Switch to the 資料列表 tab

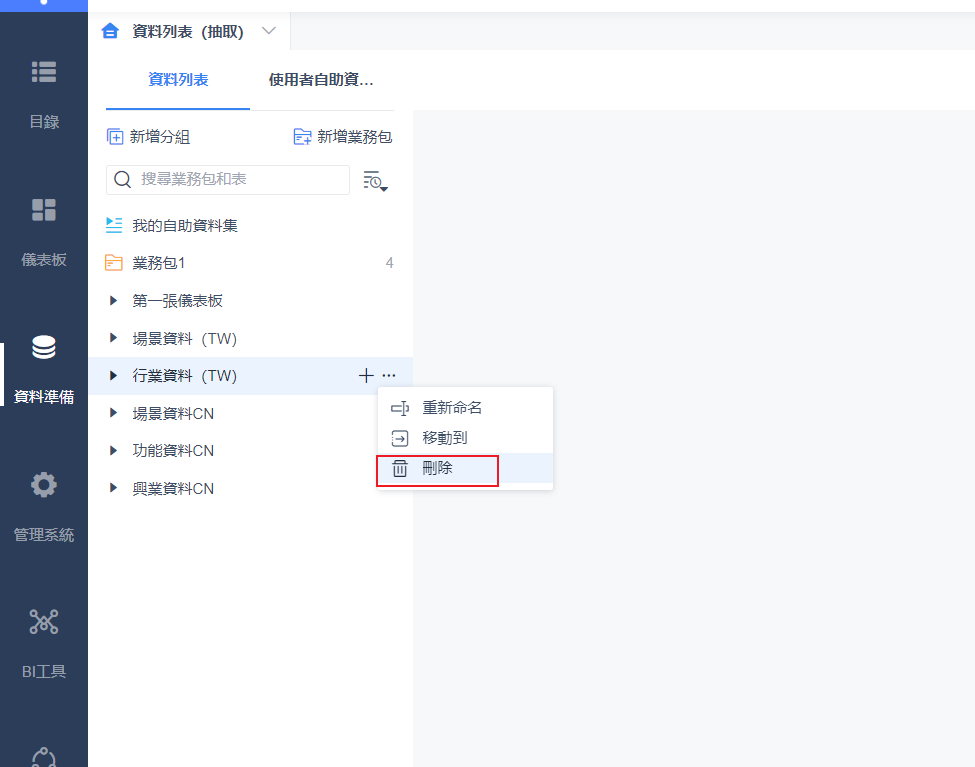178,80
